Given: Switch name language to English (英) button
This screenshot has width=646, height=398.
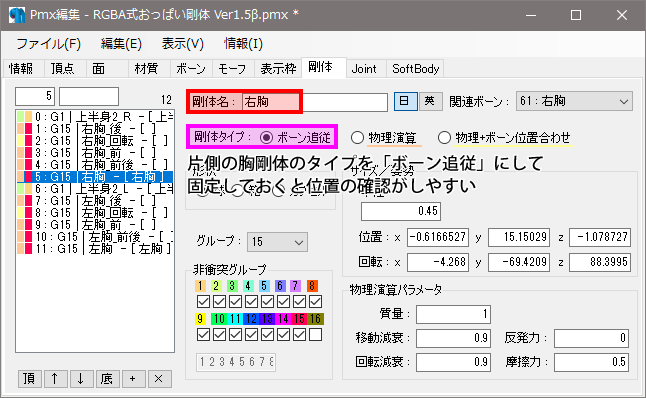Looking at the screenshot, I should point(431,101).
